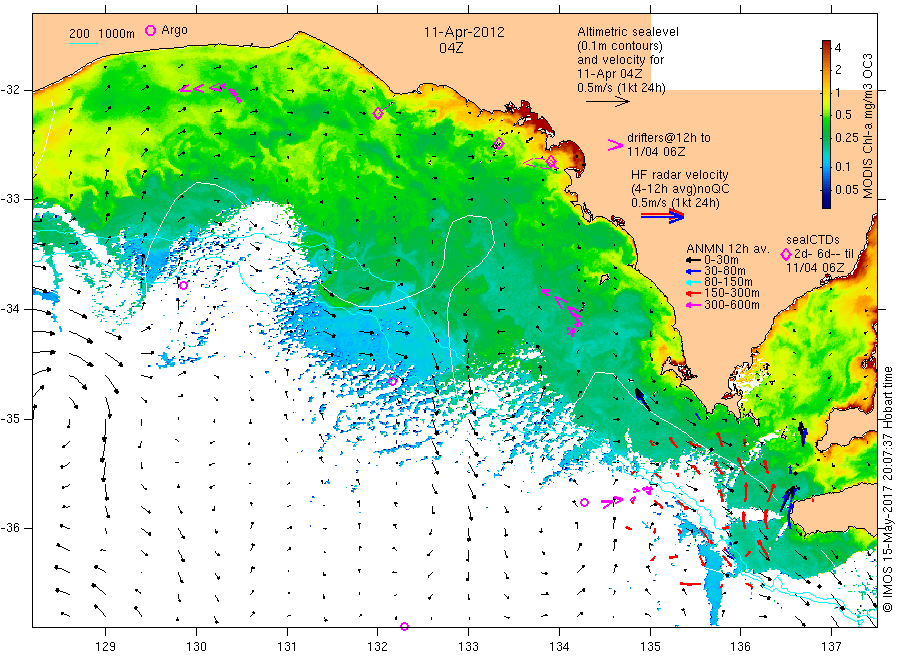Image resolution: width=900 pixels, height=660 pixels.
Task: Click the 'sealCTDs' legend heading
Action: click(813, 240)
